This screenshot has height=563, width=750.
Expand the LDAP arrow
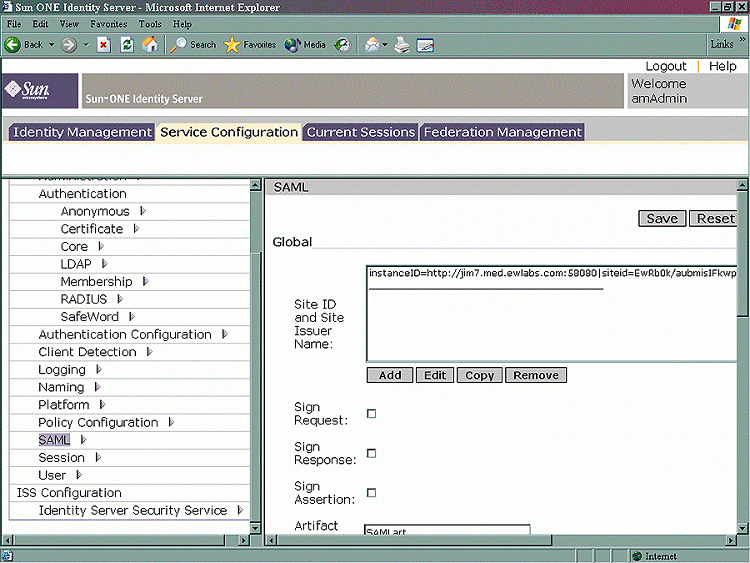pyautogui.click(x=104, y=264)
